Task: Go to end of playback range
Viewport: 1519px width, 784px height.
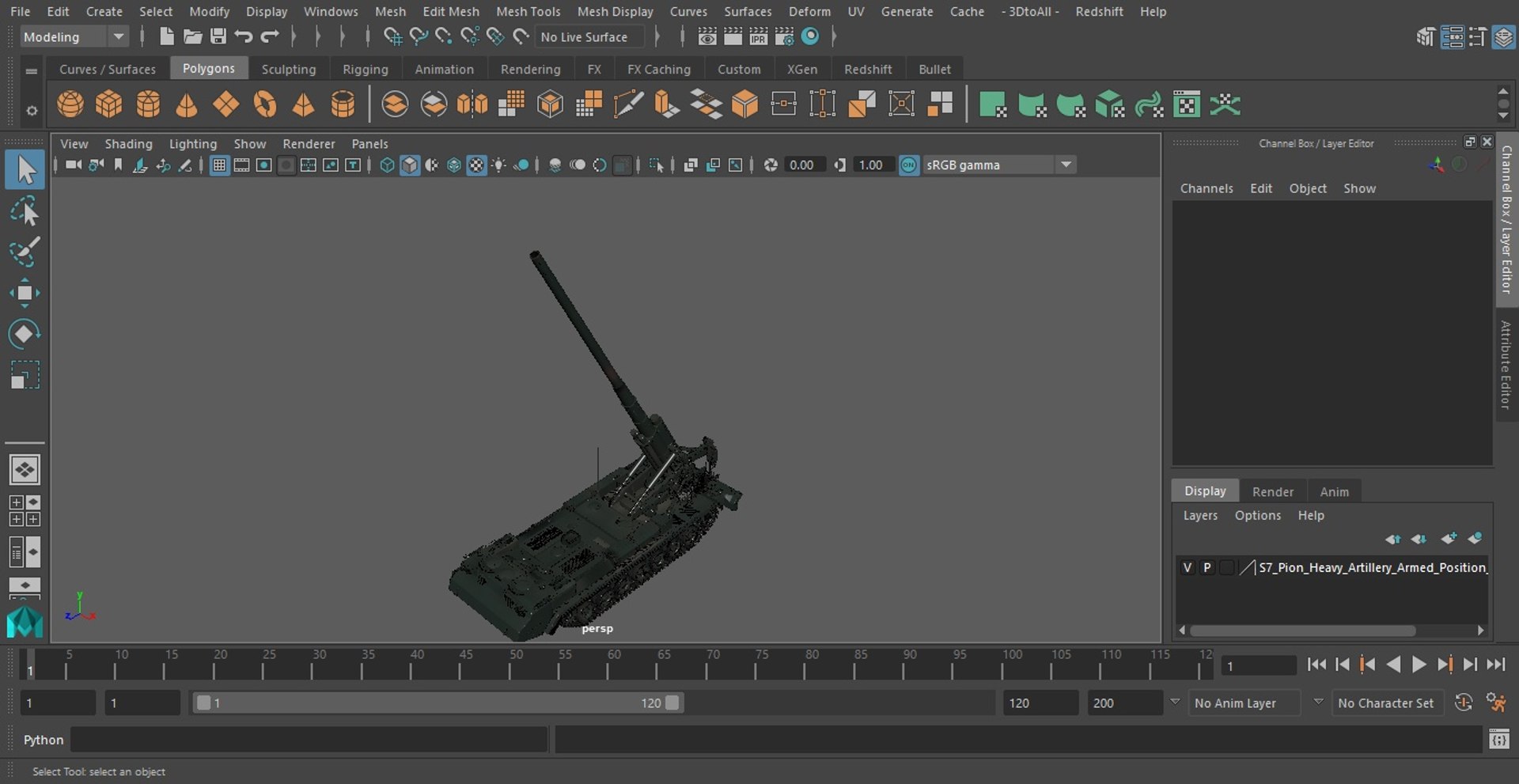Action: coord(1495,665)
